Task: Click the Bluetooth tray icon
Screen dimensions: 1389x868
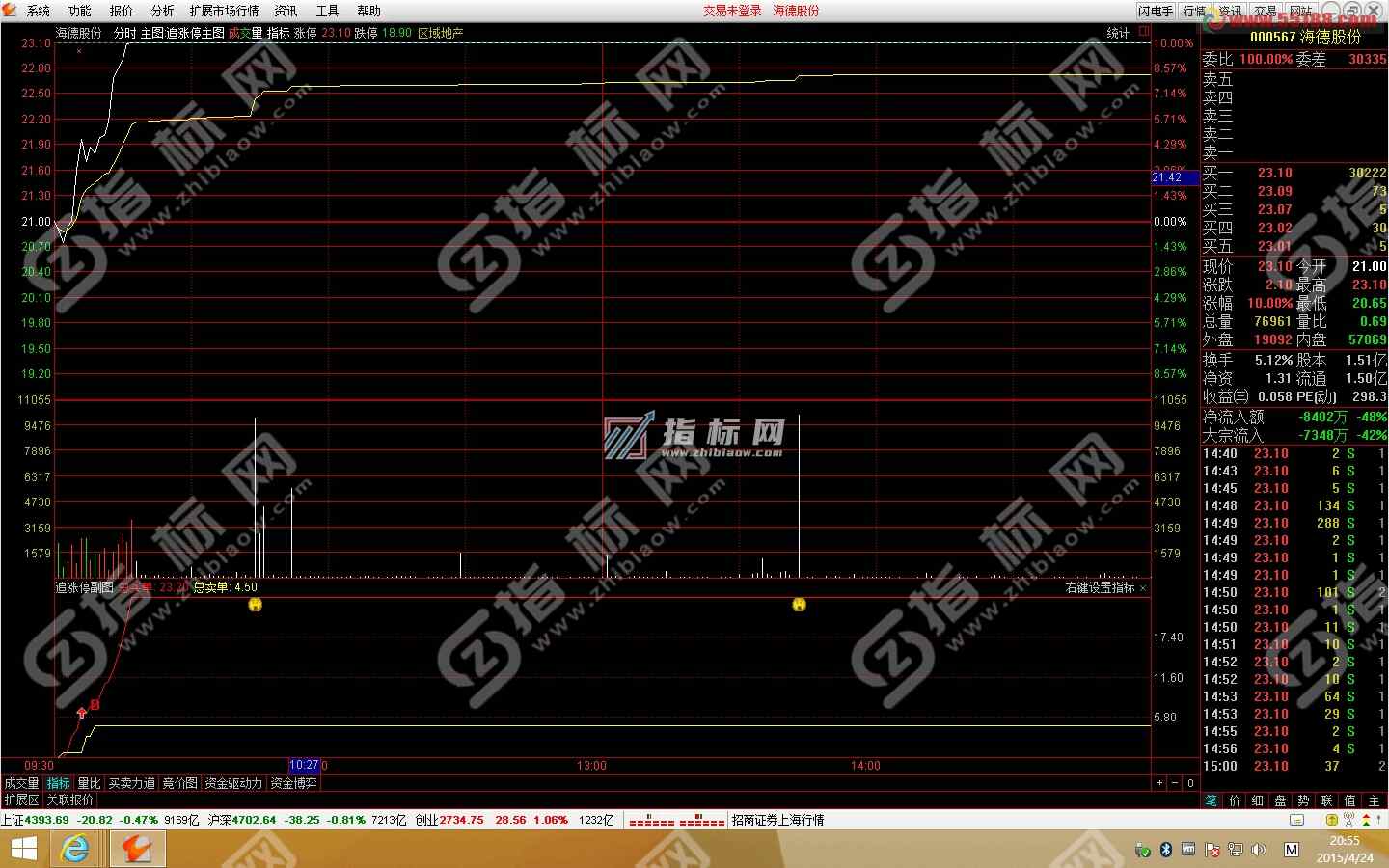Action: [x=1165, y=850]
